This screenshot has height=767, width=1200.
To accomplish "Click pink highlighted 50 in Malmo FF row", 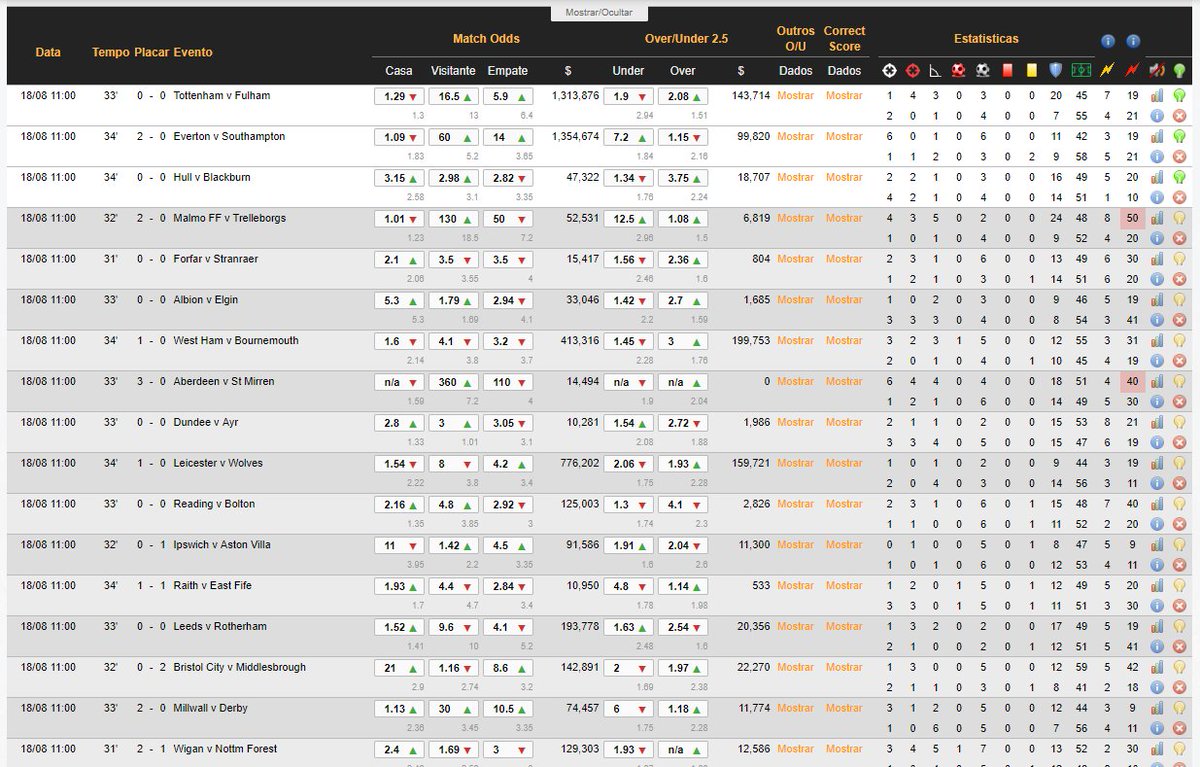I will pos(1133,218).
